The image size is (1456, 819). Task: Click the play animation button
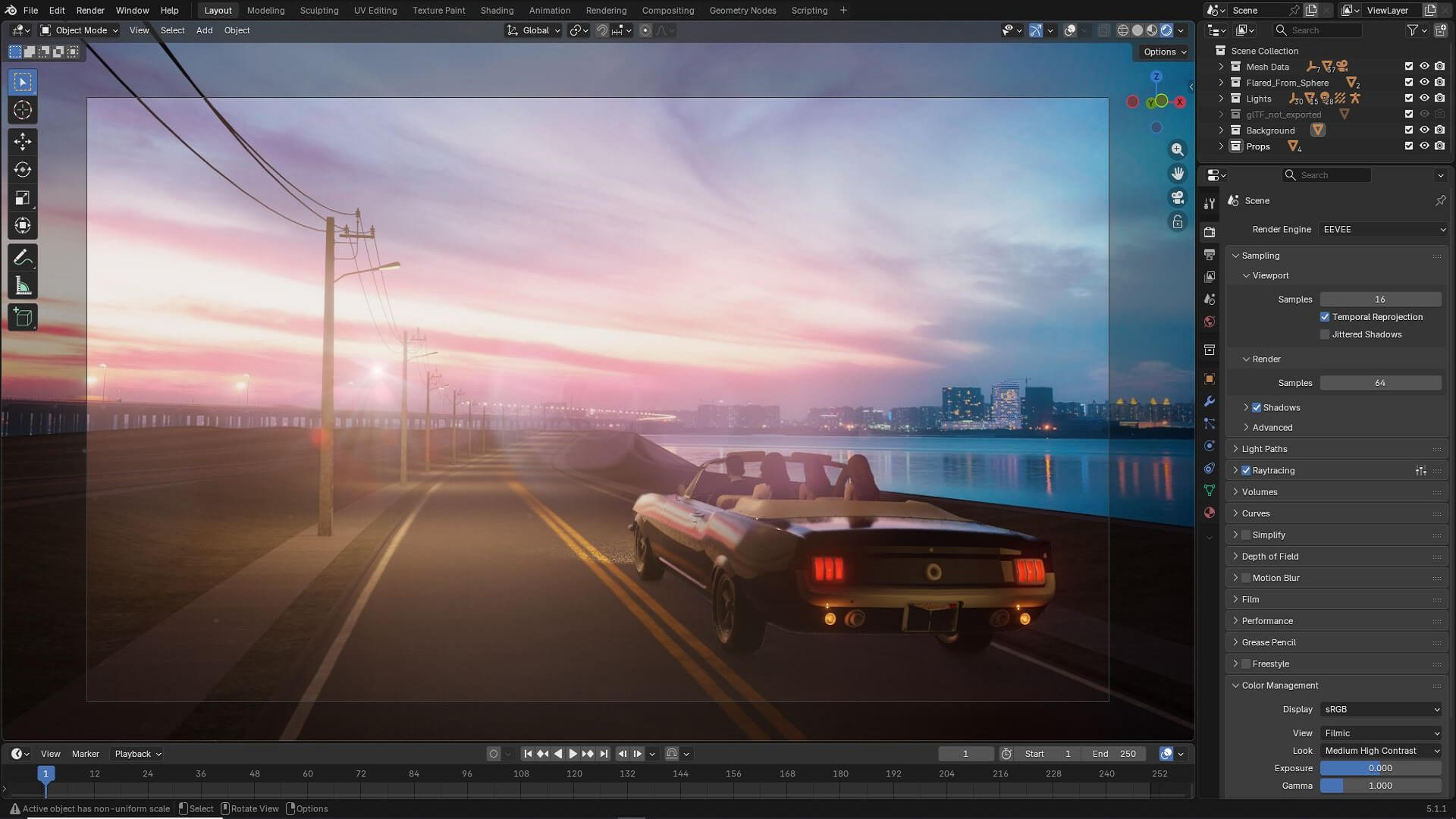[x=573, y=754]
